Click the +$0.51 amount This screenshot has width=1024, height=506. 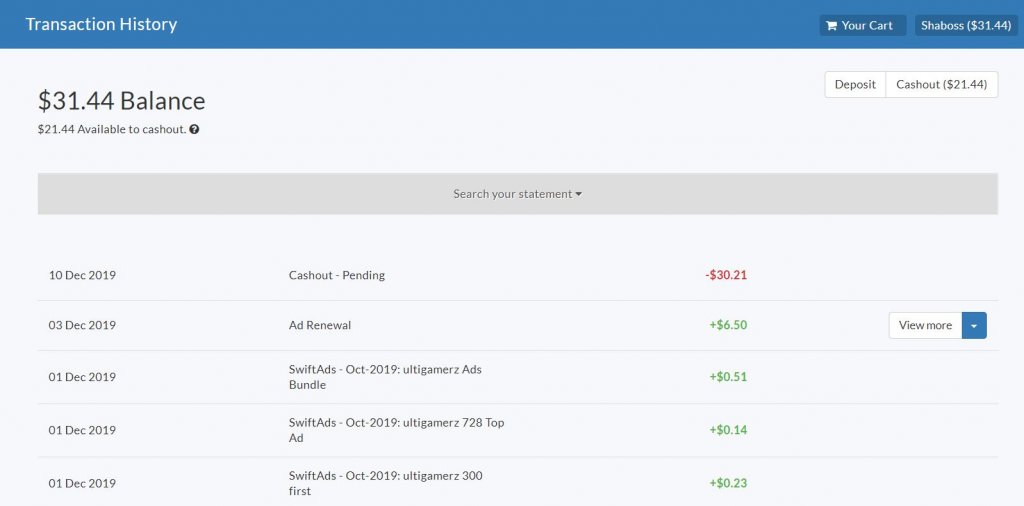(x=728, y=377)
